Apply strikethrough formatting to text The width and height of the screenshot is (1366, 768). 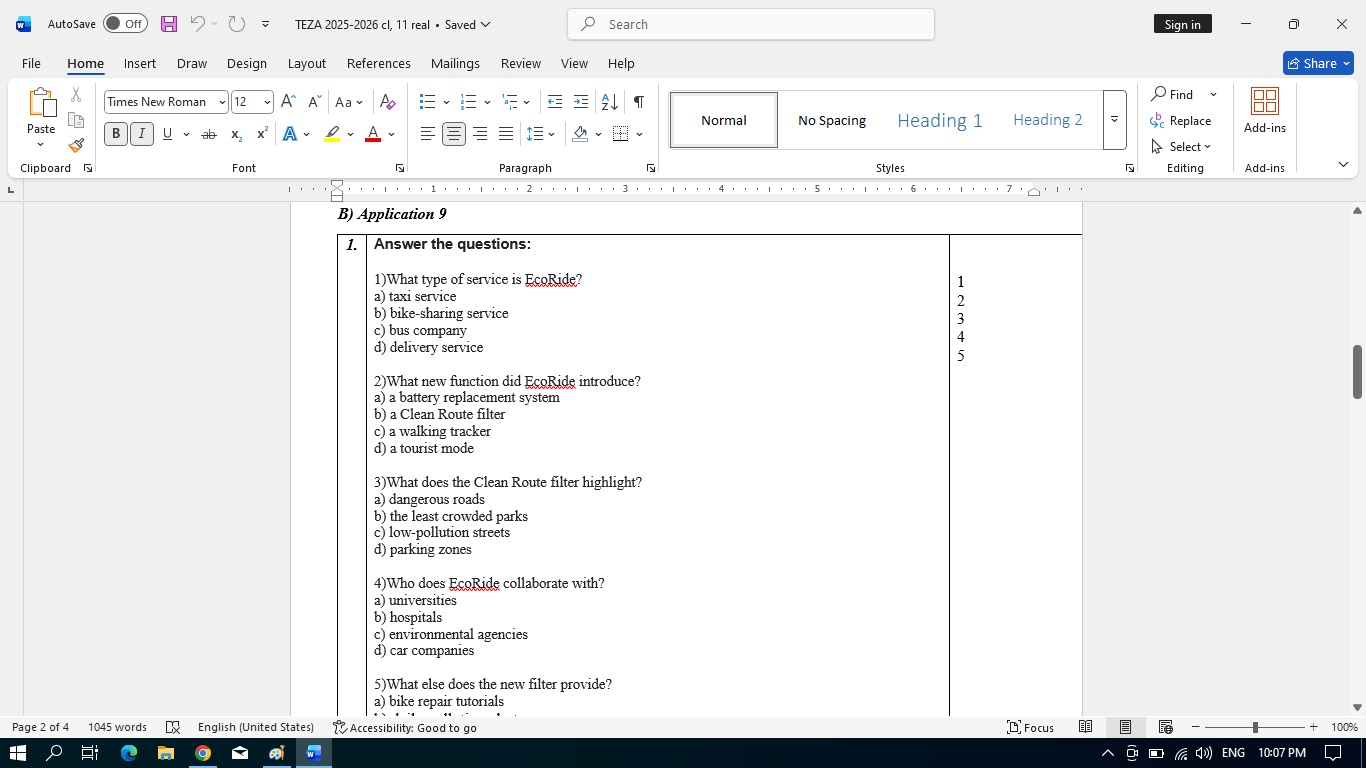[x=208, y=134]
